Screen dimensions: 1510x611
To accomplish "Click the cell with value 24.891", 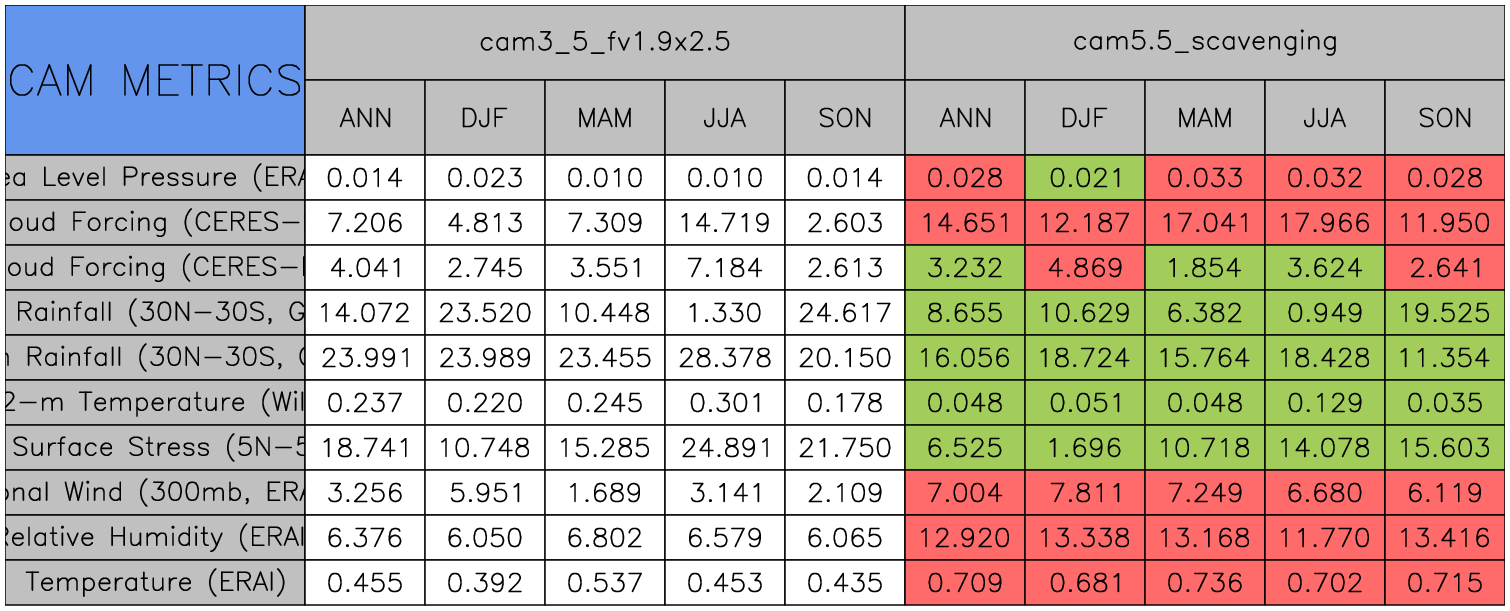I will 724,447.
